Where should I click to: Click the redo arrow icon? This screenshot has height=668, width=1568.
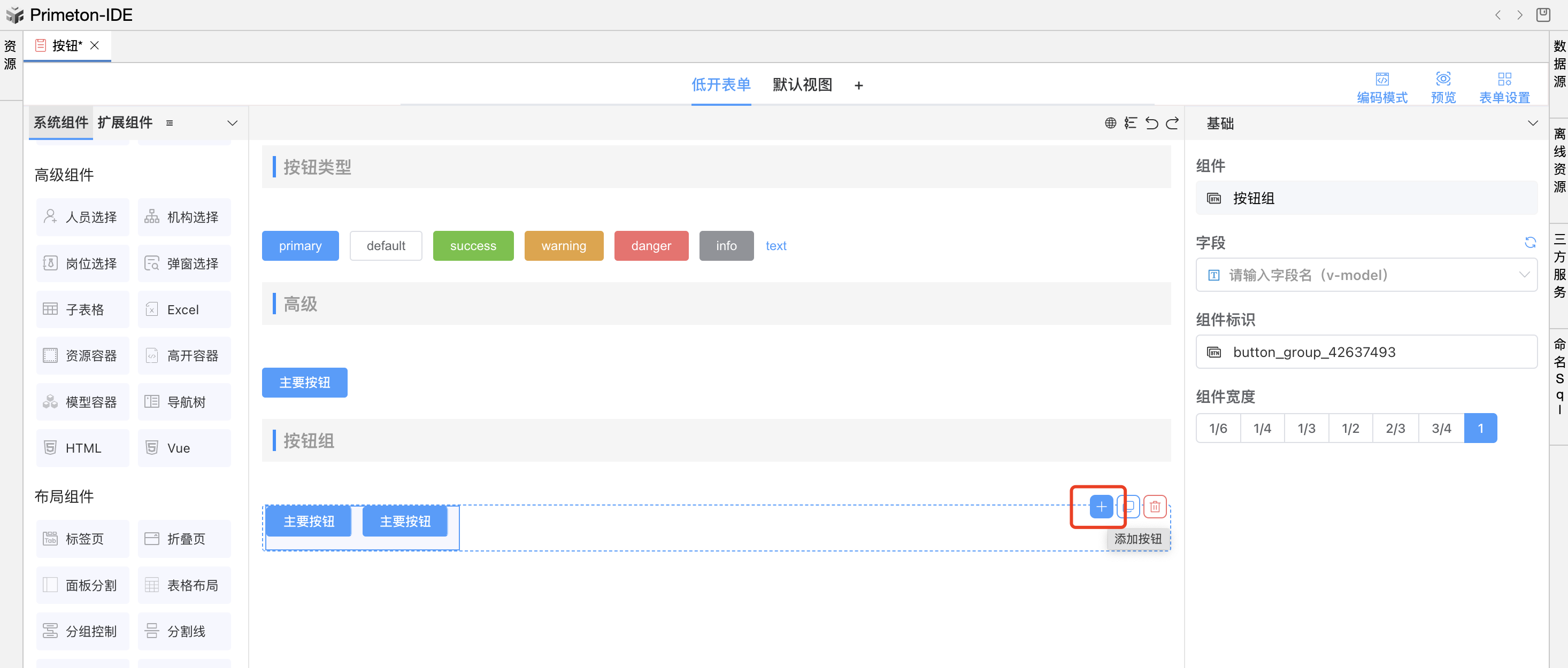(1172, 123)
